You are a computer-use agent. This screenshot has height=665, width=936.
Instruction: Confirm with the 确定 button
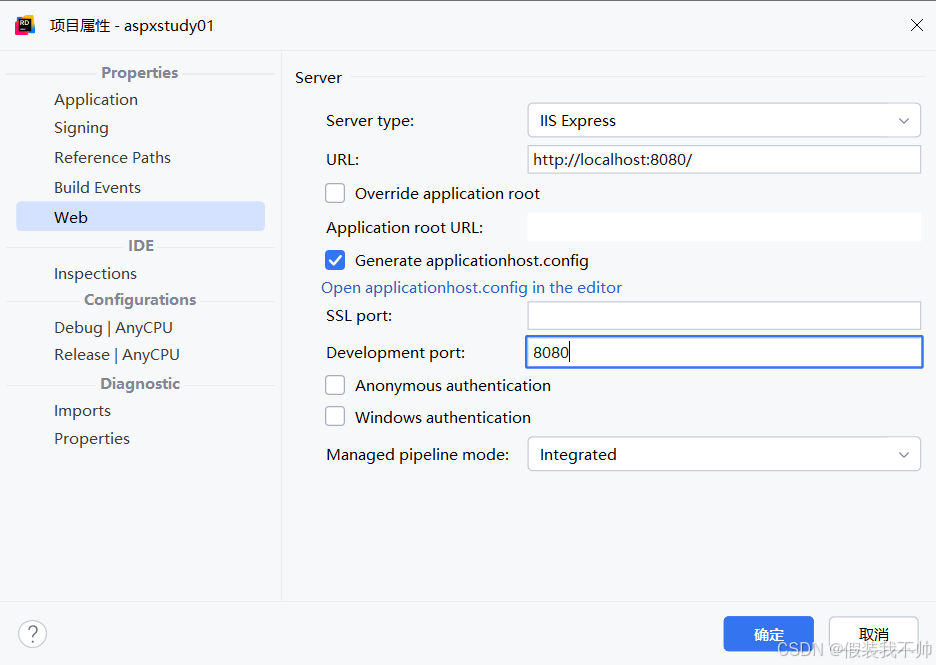pos(768,634)
